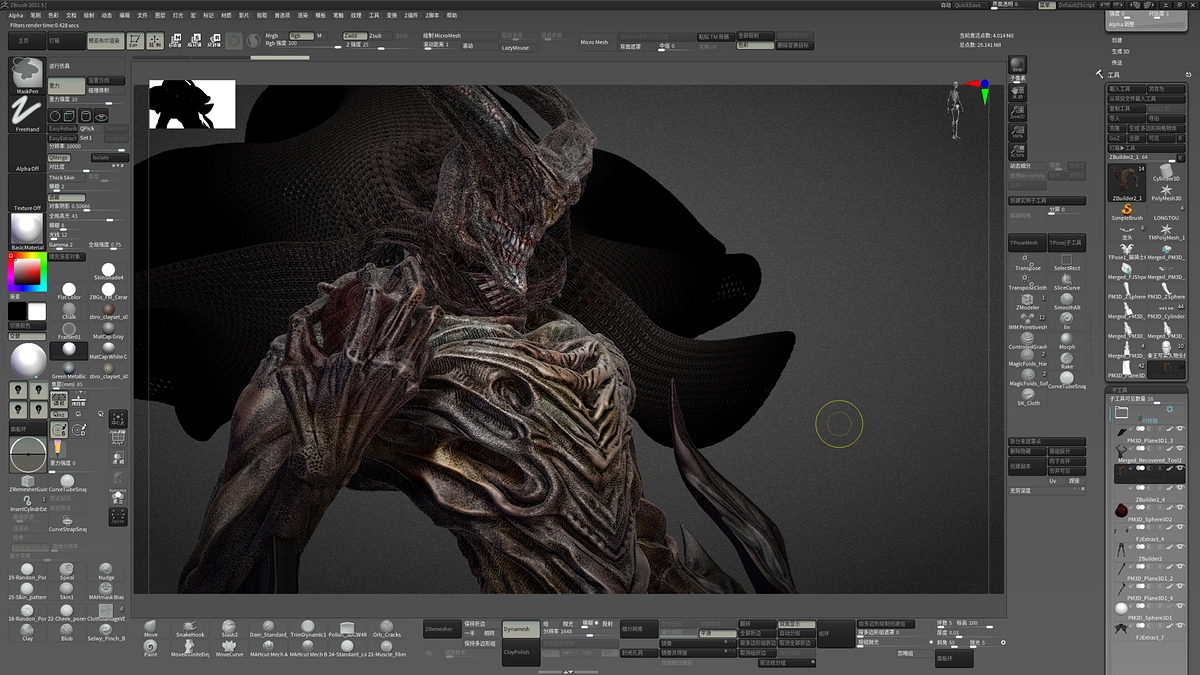Open the BasicMaterial material picker
Screen dimensions: 1200x675
[x=27, y=231]
